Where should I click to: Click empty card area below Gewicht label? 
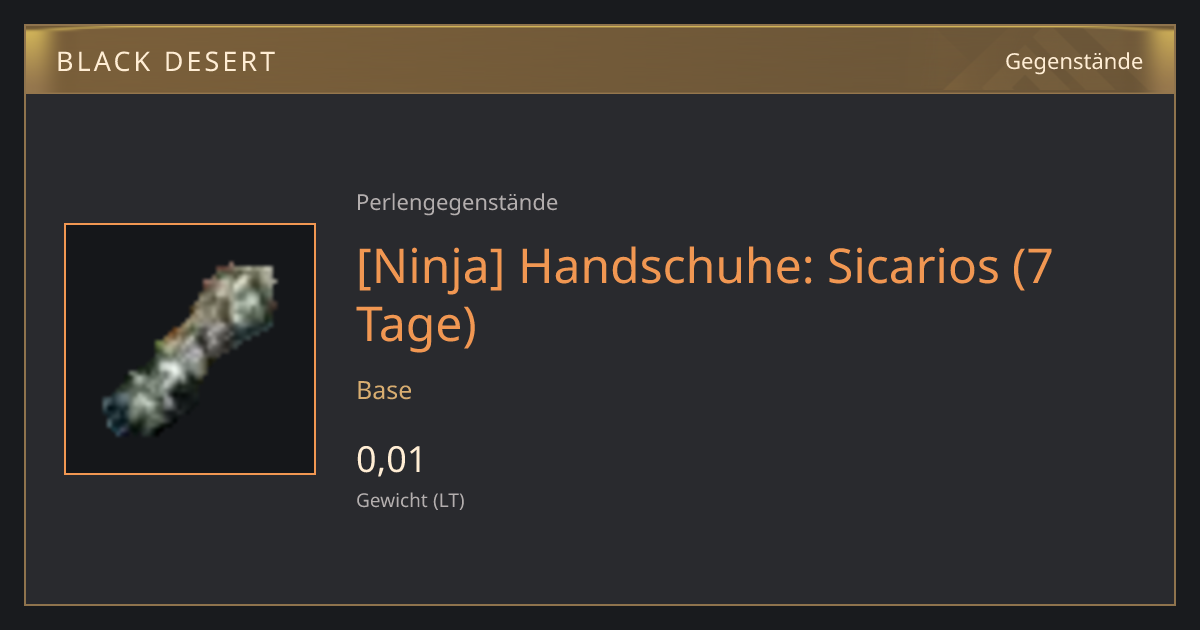(600, 560)
